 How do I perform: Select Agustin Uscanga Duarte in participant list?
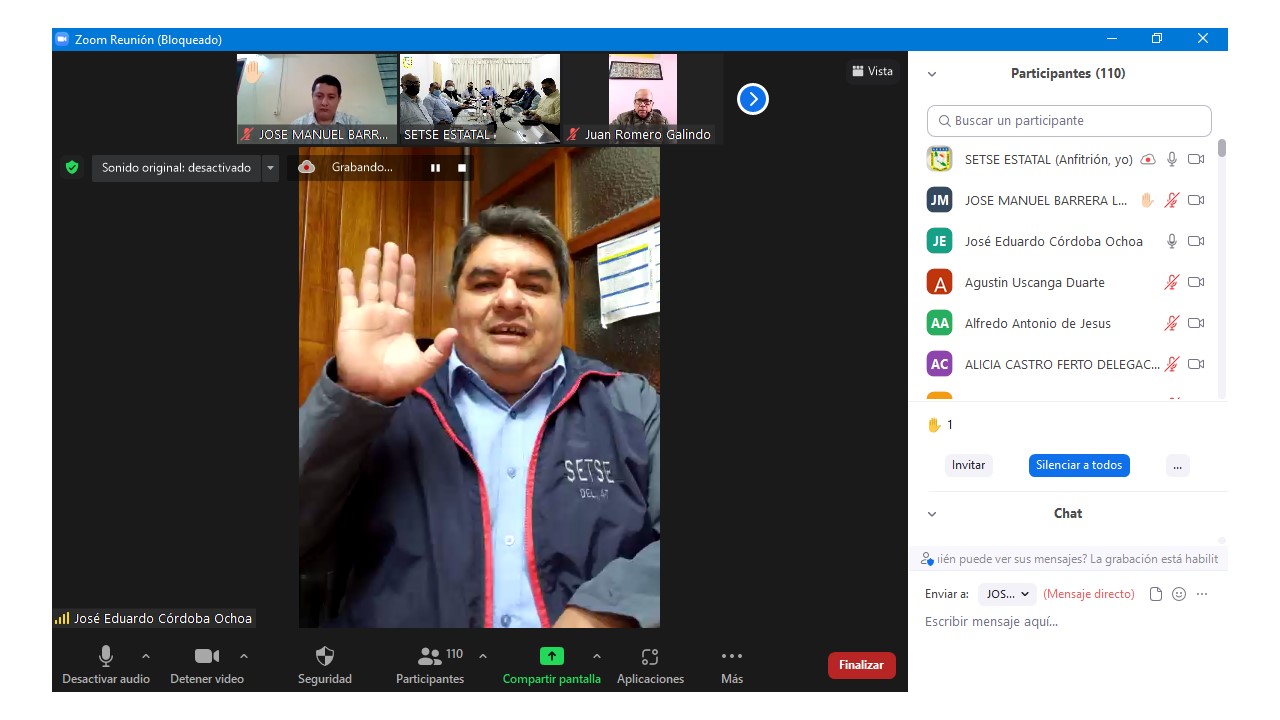click(x=1067, y=282)
